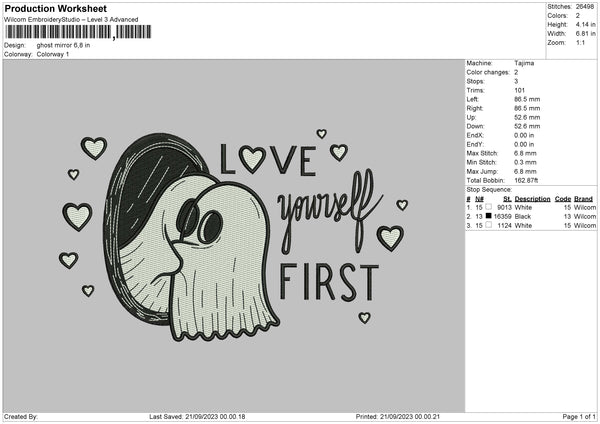The width and height of the screenshot is (600, 424).
Task: Click the ghost mirror design preview image
Action: click(x=233, y=236)
